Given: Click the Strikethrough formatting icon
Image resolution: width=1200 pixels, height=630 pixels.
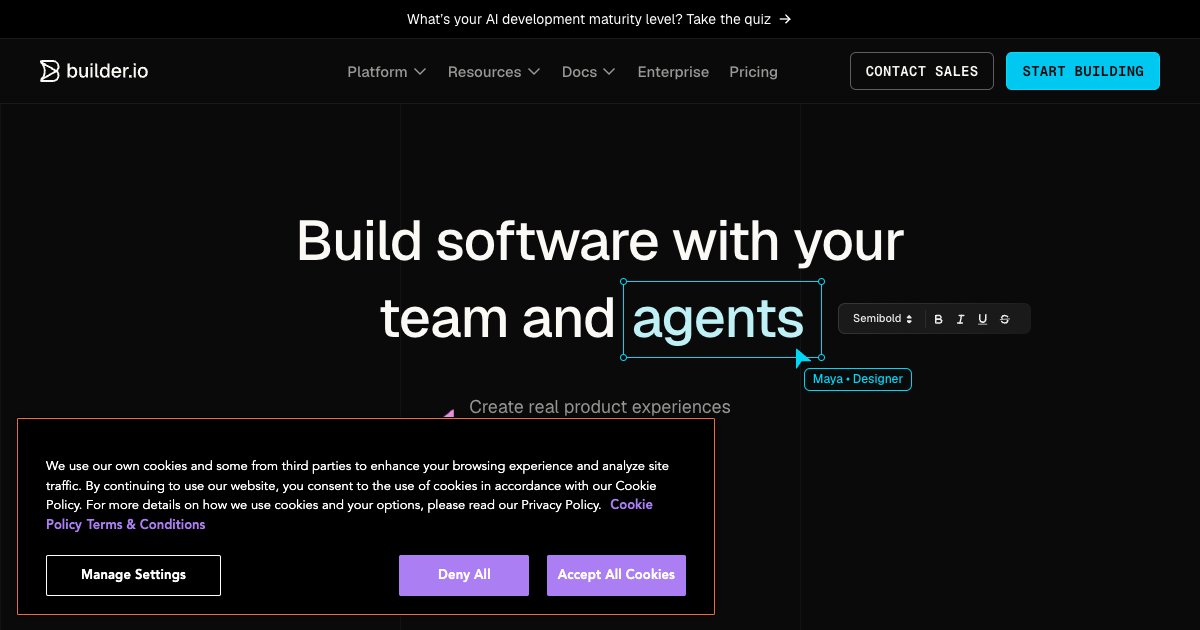Looking at the screenshot, I should tap(1005, 319).
